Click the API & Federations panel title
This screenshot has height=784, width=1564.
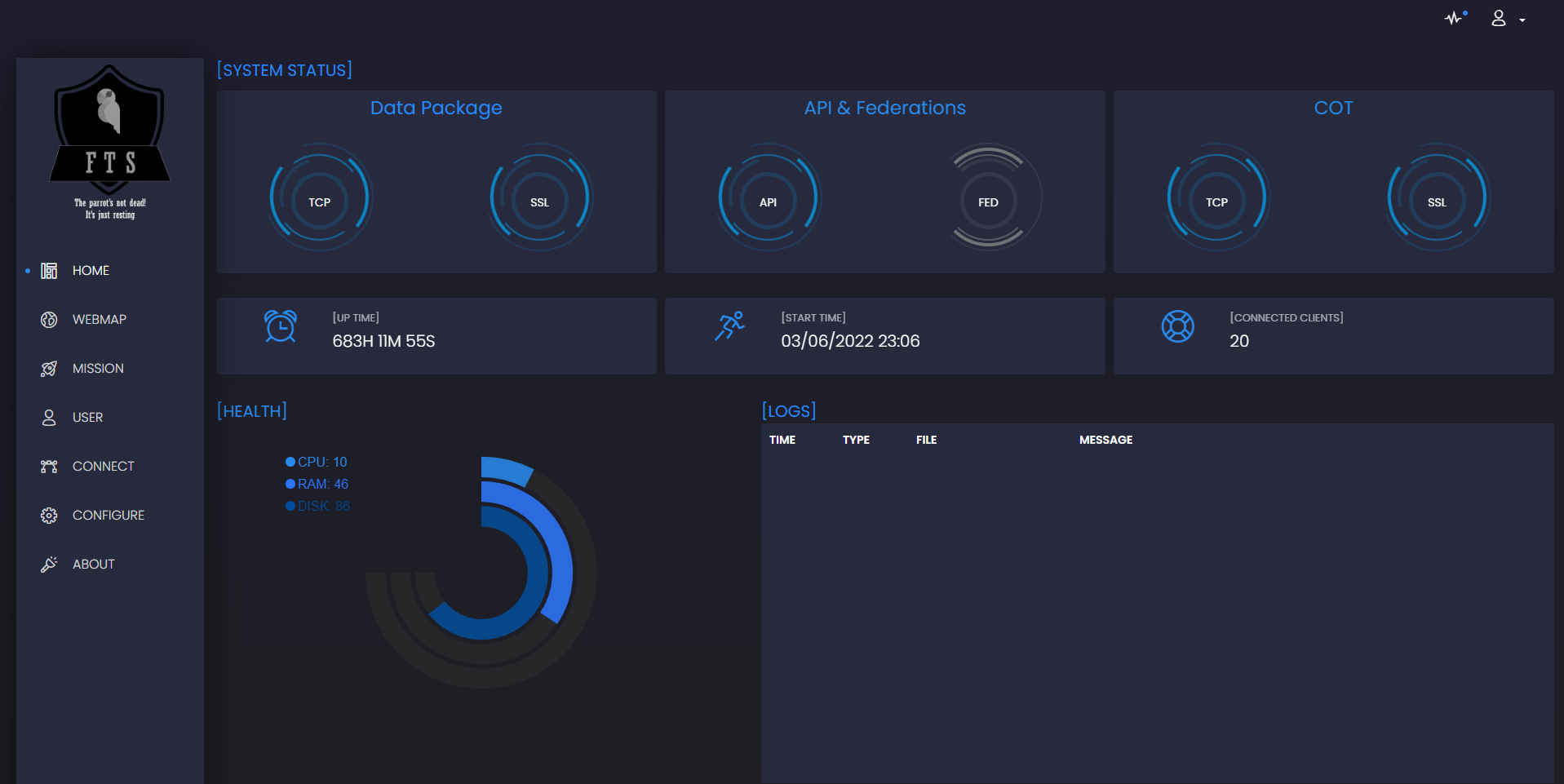pyautogui.click(x=885, y=108)
